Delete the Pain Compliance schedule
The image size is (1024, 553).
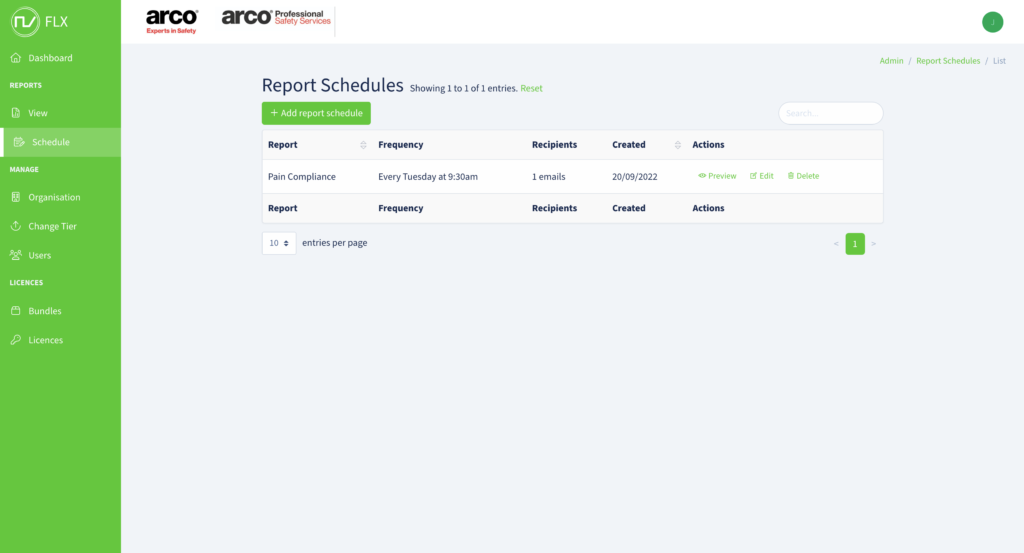coord(803,176)
